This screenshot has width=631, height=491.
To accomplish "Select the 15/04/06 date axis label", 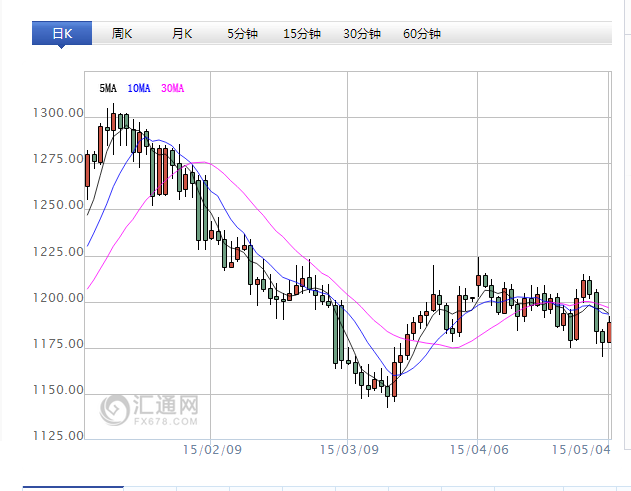I will point(478,452).
